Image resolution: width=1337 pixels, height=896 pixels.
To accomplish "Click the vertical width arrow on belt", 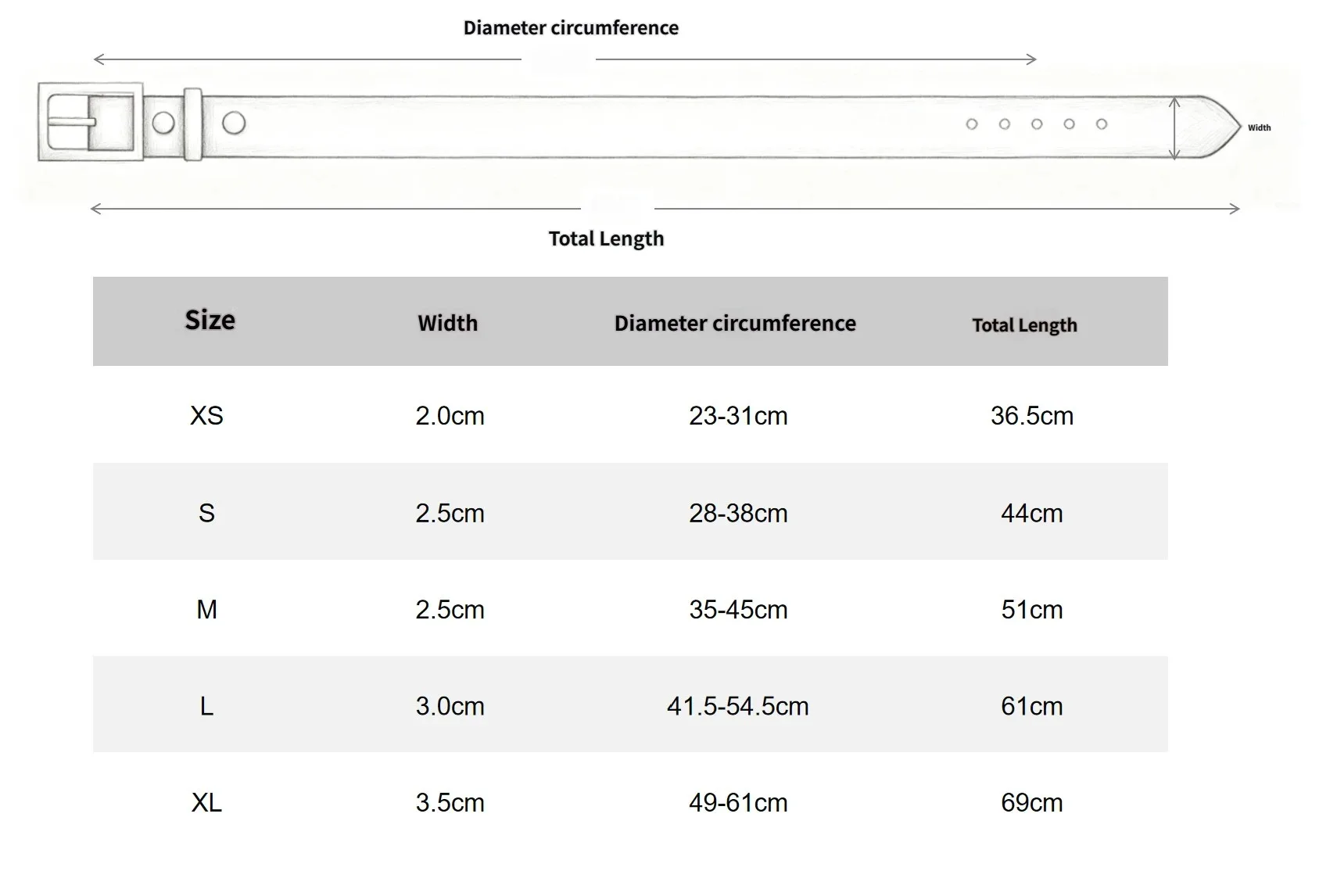I will click(1174, 128).
